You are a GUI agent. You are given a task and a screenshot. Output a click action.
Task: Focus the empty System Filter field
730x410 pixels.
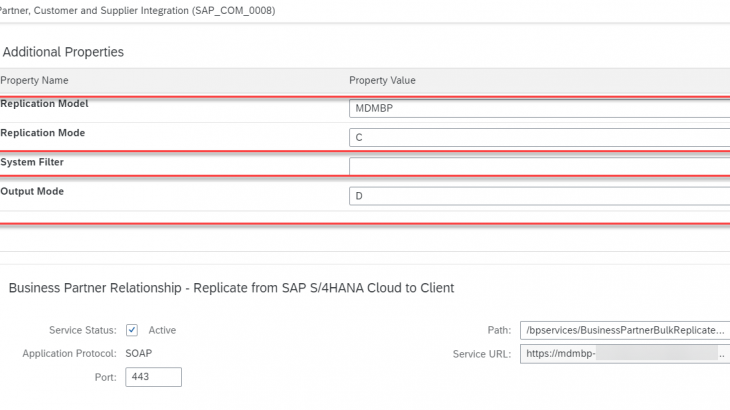coord(540,166)
